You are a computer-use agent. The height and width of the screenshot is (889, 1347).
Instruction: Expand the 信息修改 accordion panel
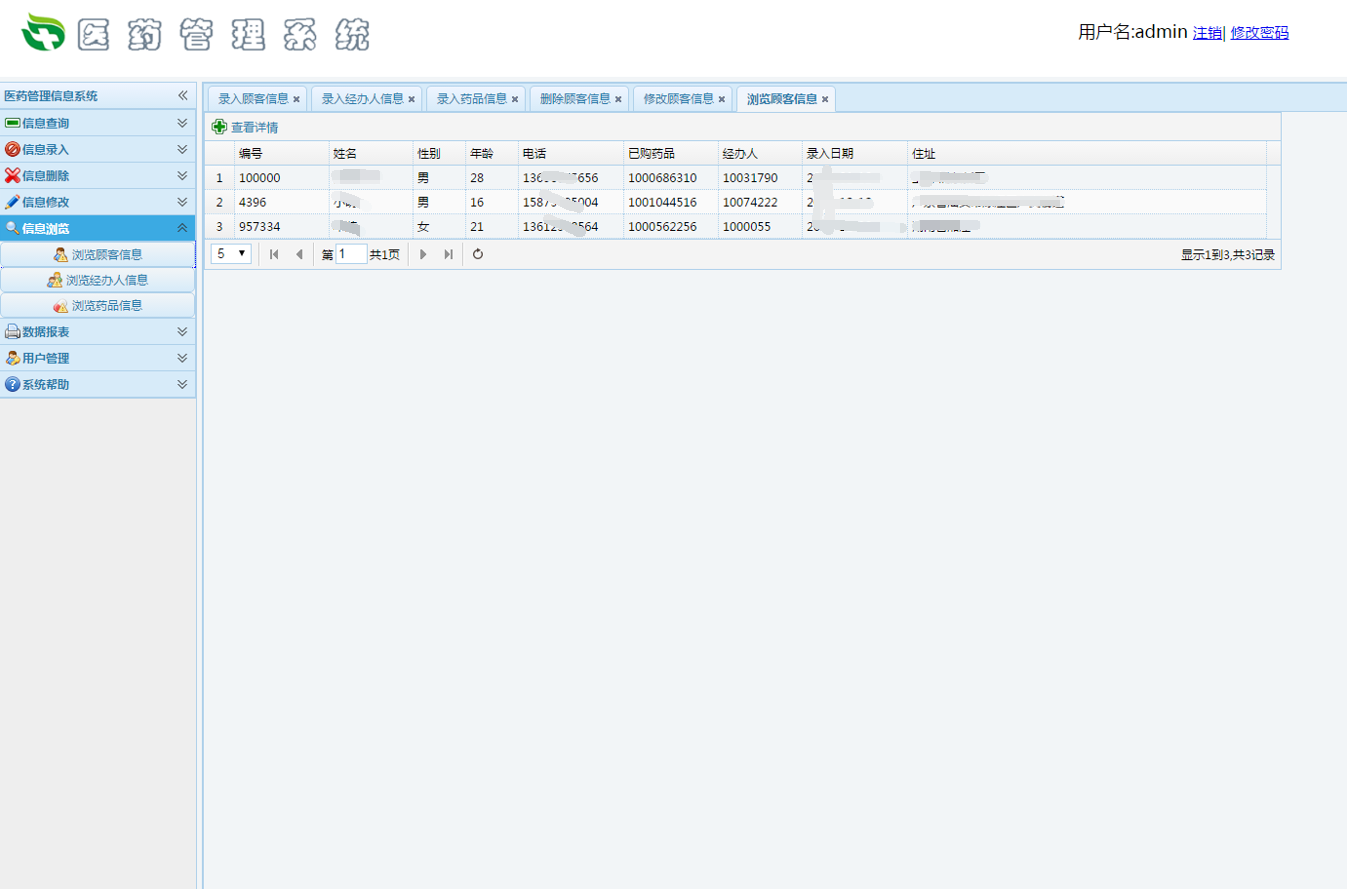182,201
